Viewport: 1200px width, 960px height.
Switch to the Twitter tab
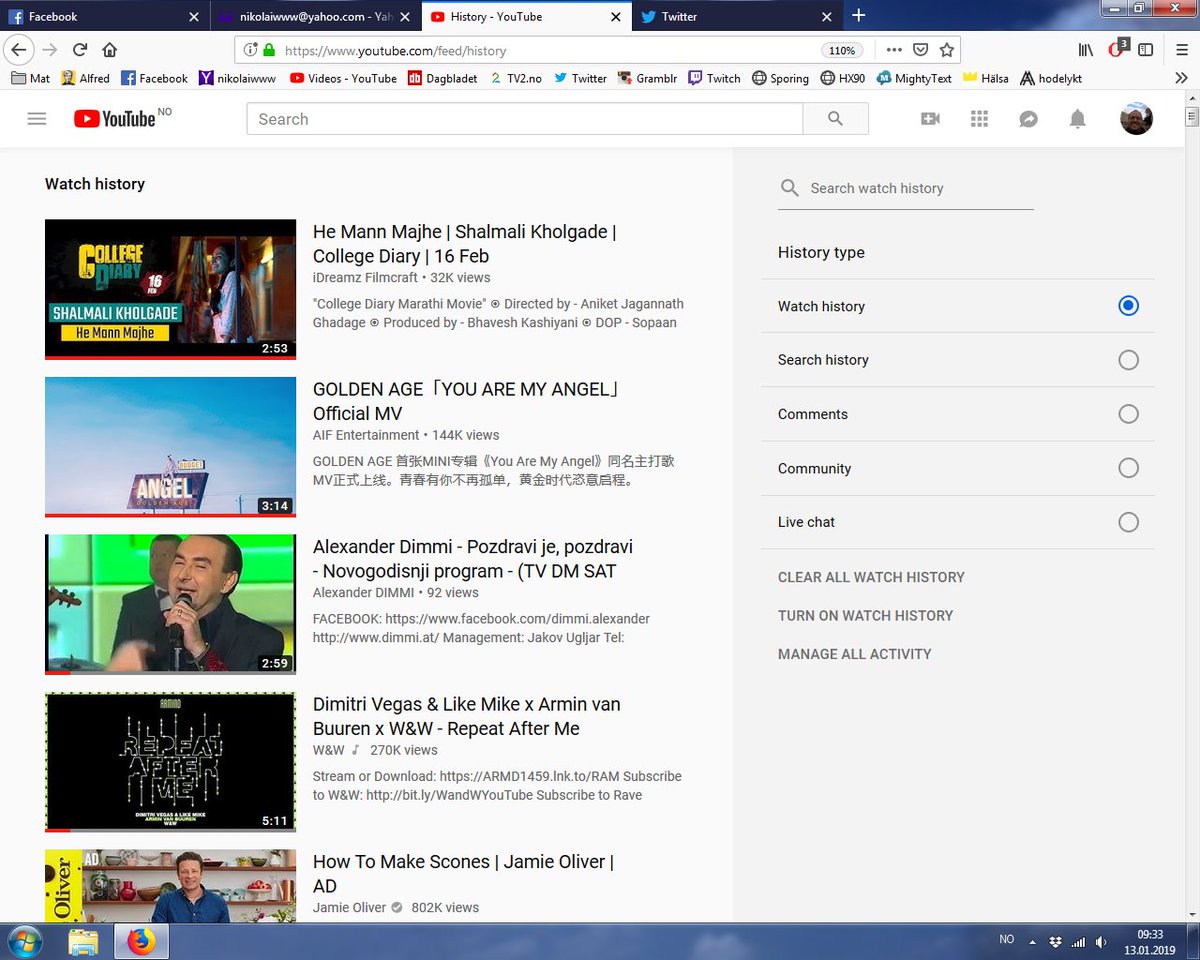click(x=735, y=16)
